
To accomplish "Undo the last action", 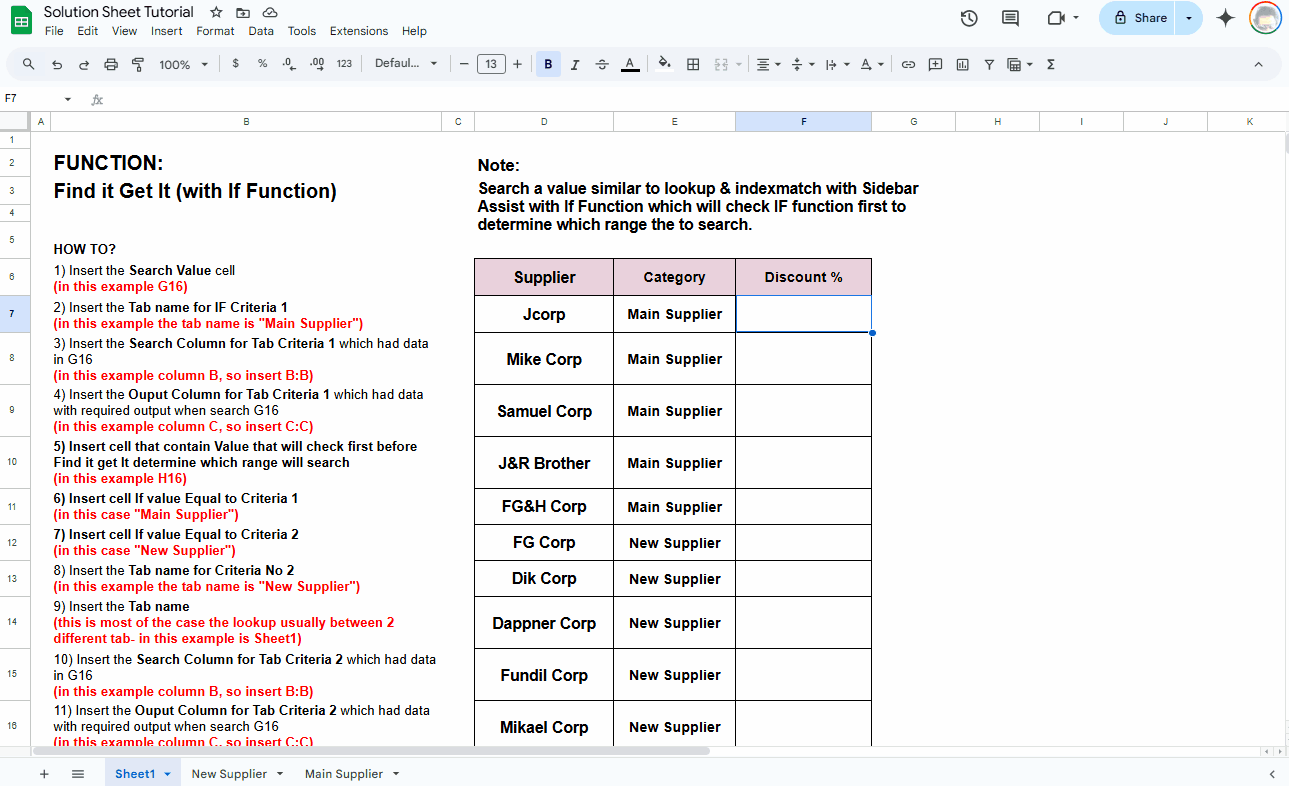I will point(57,64).
